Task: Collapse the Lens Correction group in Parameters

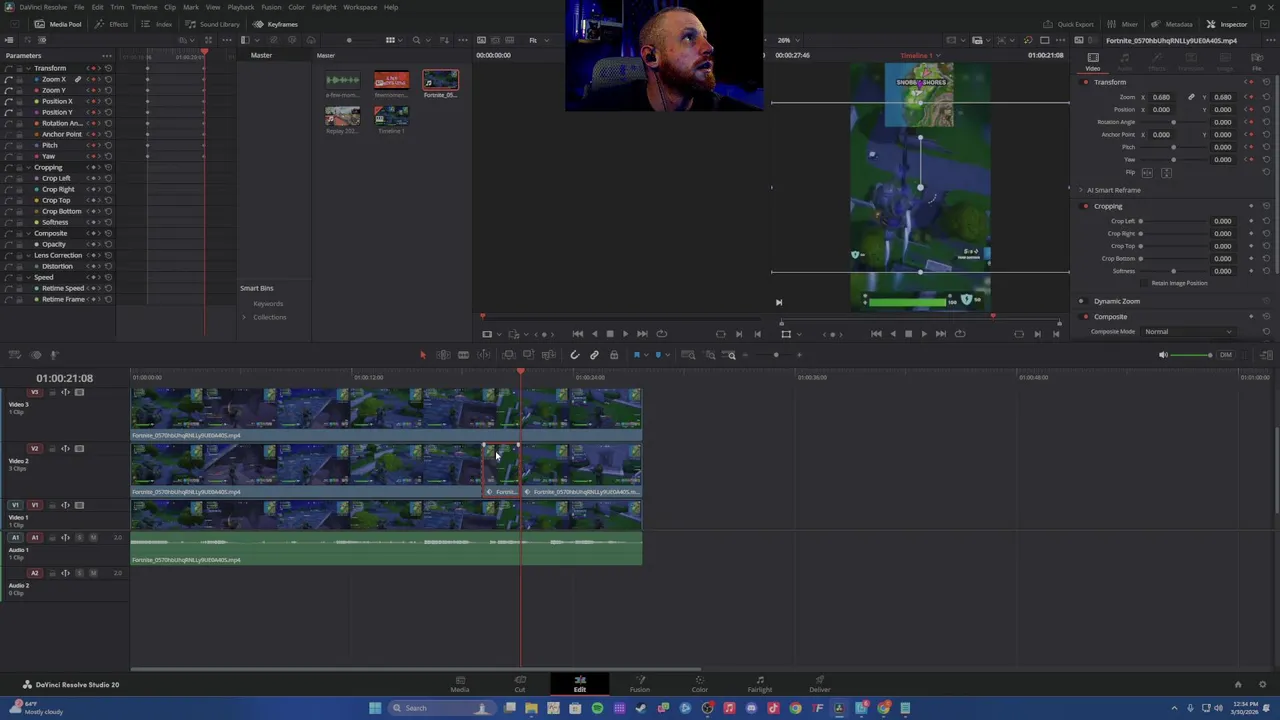Action: 28,255
